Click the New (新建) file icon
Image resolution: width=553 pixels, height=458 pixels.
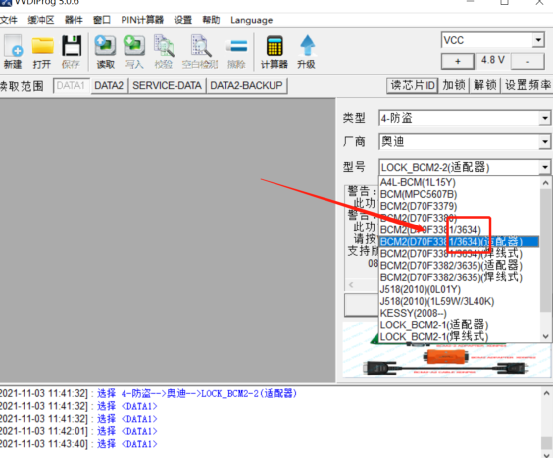pos(13,51)
